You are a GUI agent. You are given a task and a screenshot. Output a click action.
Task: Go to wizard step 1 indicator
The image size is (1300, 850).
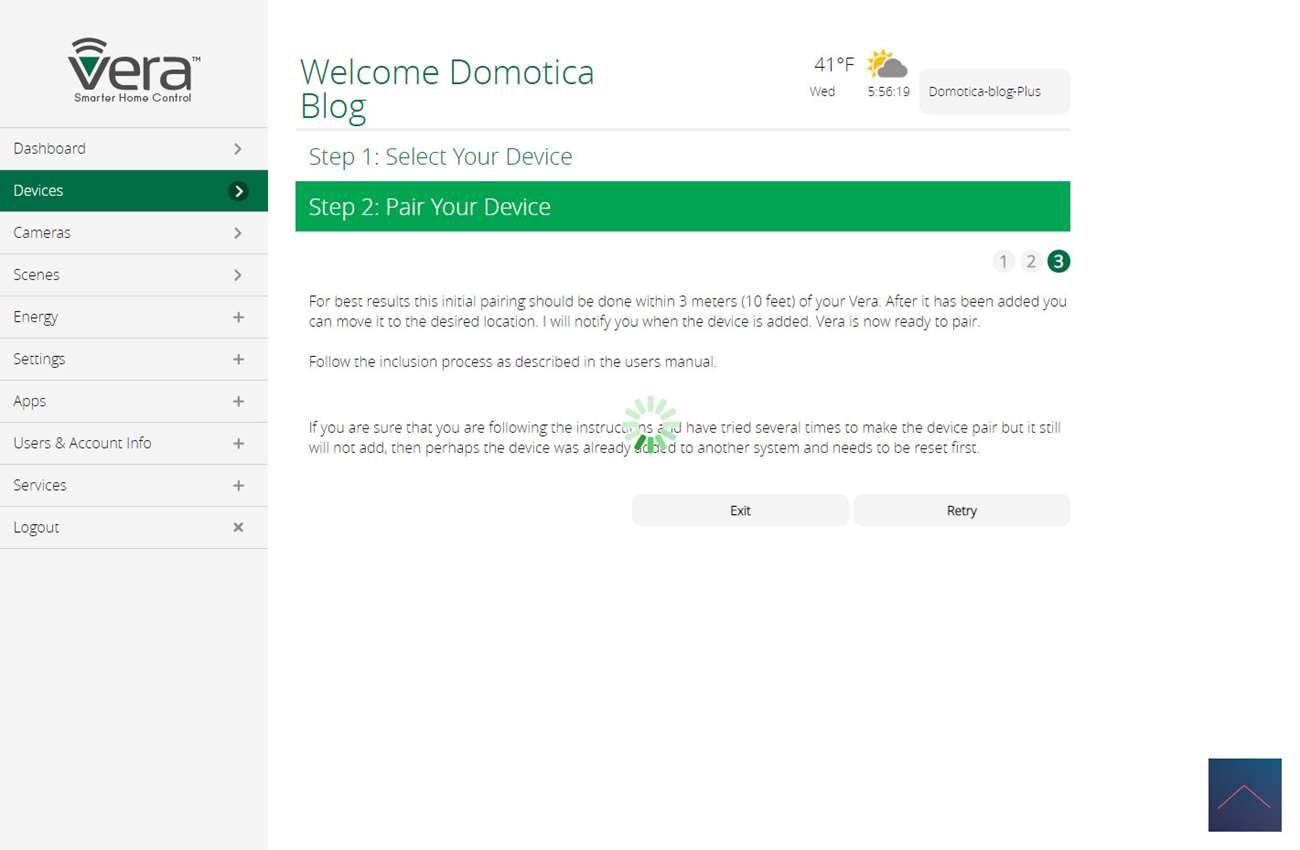point(1003,262)
